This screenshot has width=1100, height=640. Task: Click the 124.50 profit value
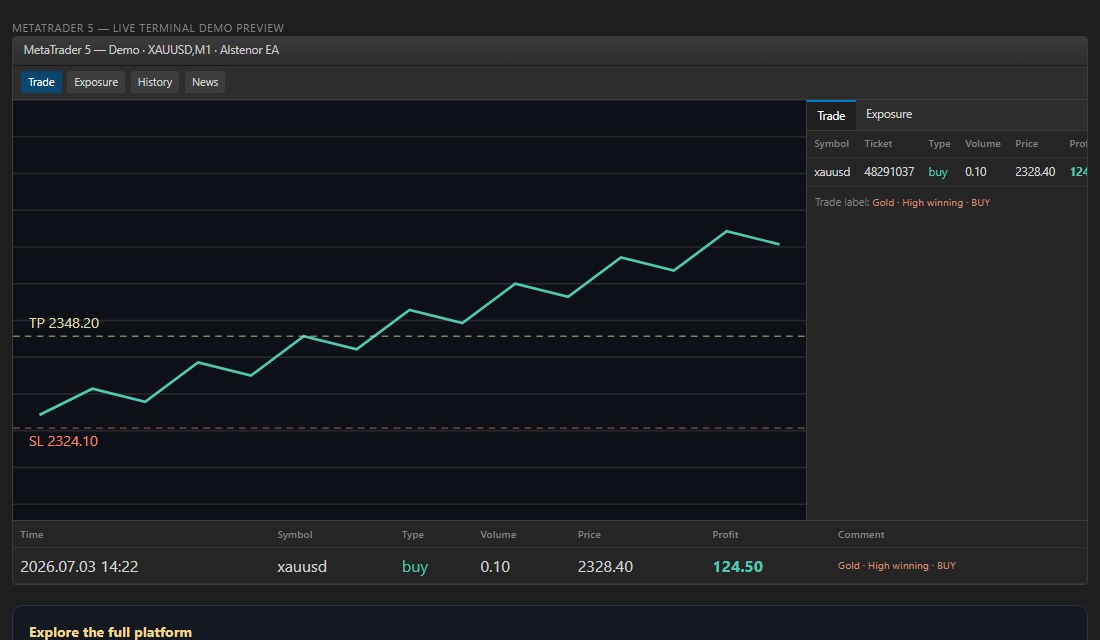click(x=738, y=567)
